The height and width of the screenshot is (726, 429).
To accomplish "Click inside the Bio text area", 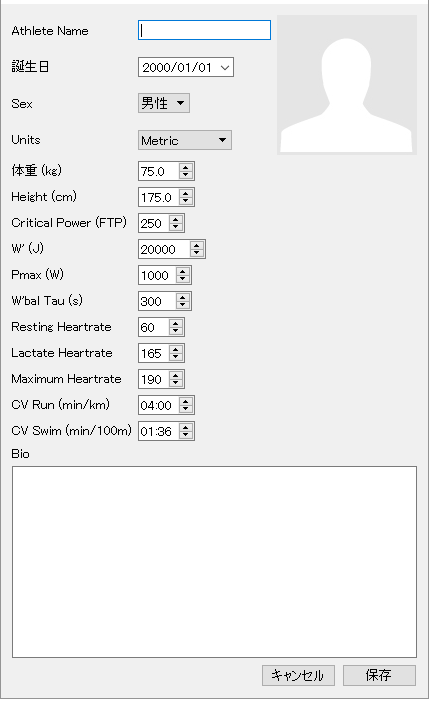I will 214,562.
